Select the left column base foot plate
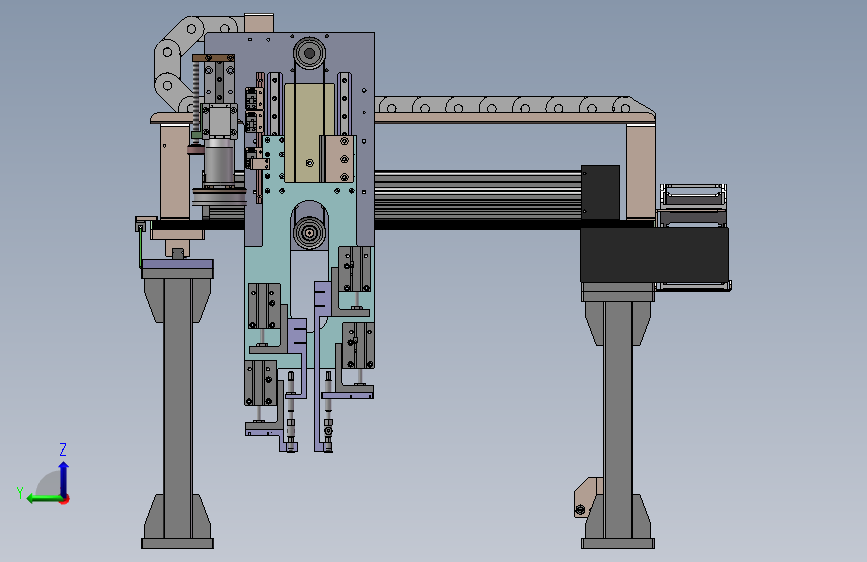 point(177,544)
